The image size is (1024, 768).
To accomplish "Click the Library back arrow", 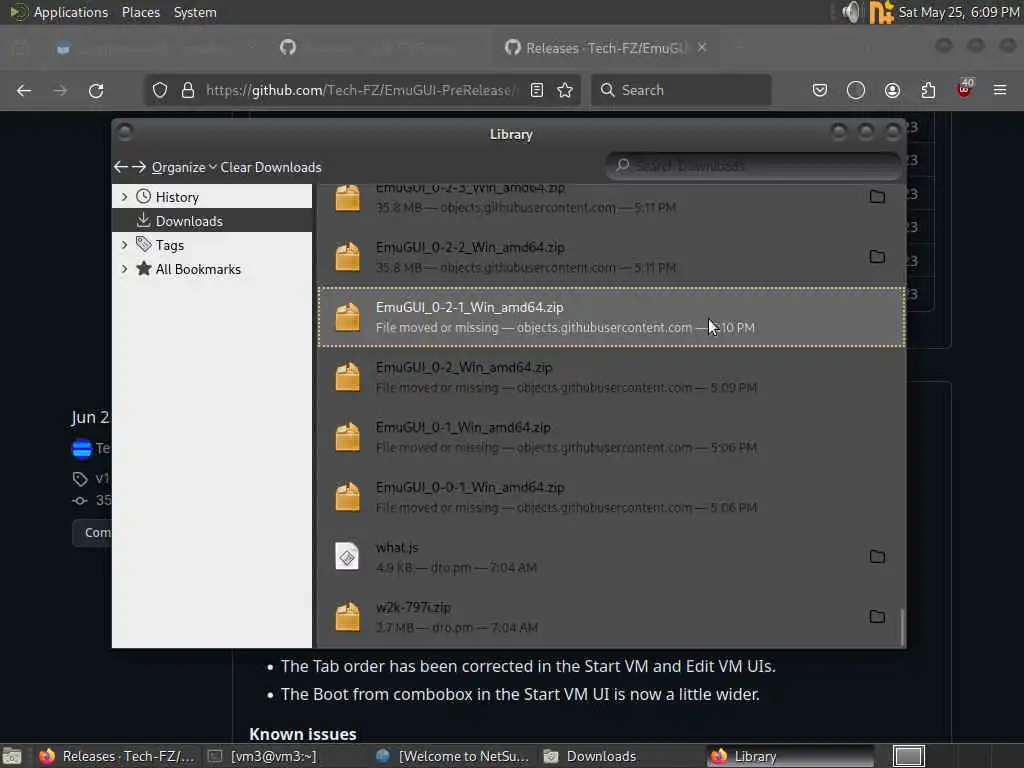I will click(x=120, y=167).
